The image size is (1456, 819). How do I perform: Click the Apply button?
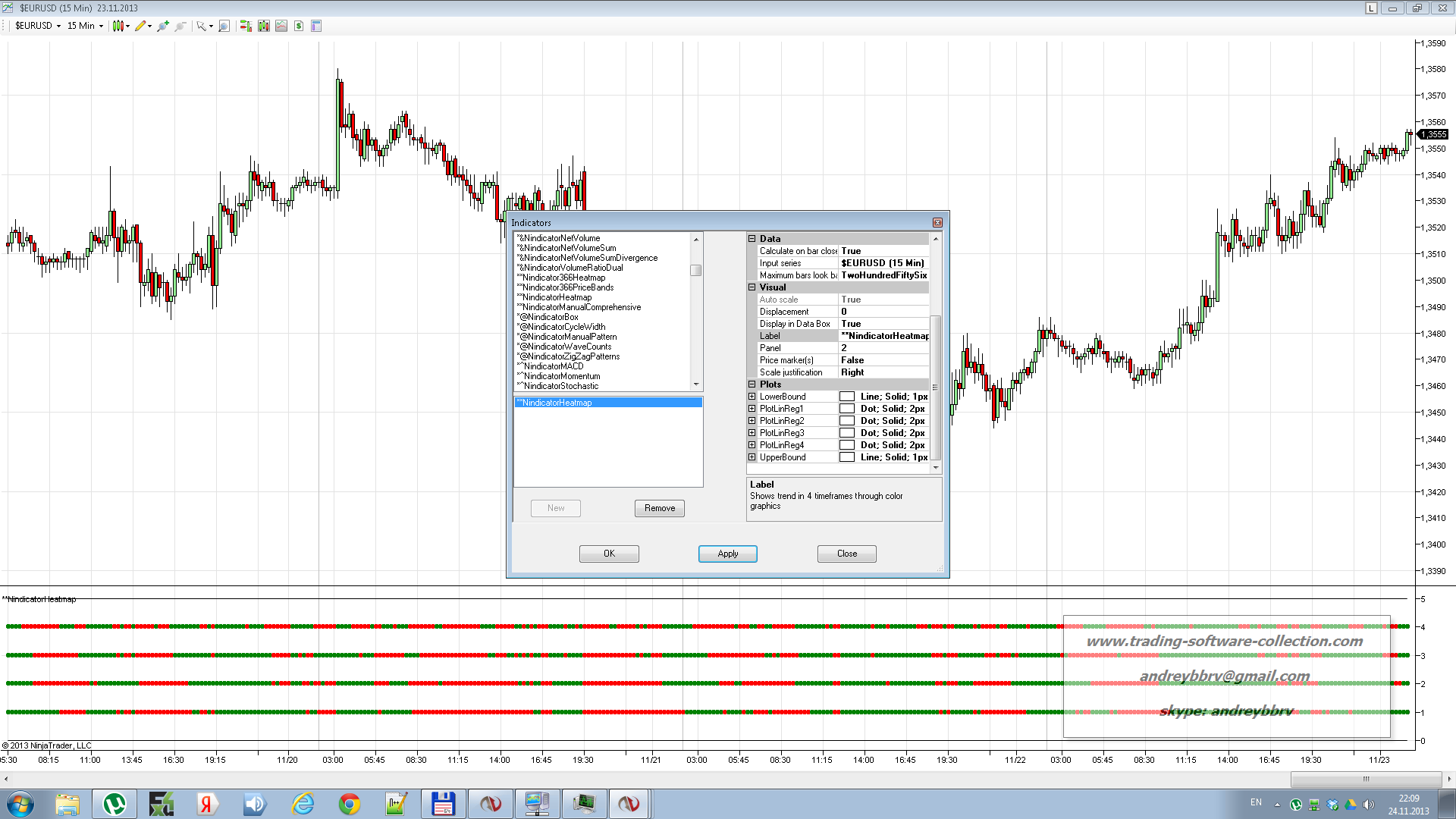click(x=727, y=554)
